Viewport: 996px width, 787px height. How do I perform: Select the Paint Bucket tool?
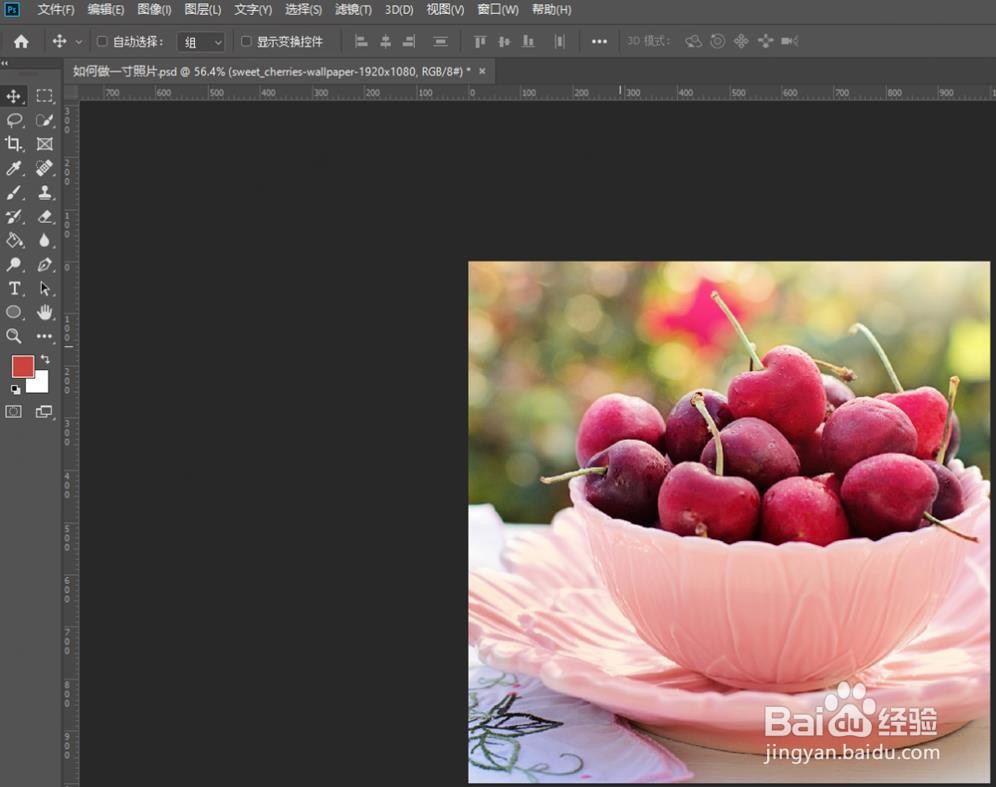(13, 240)
